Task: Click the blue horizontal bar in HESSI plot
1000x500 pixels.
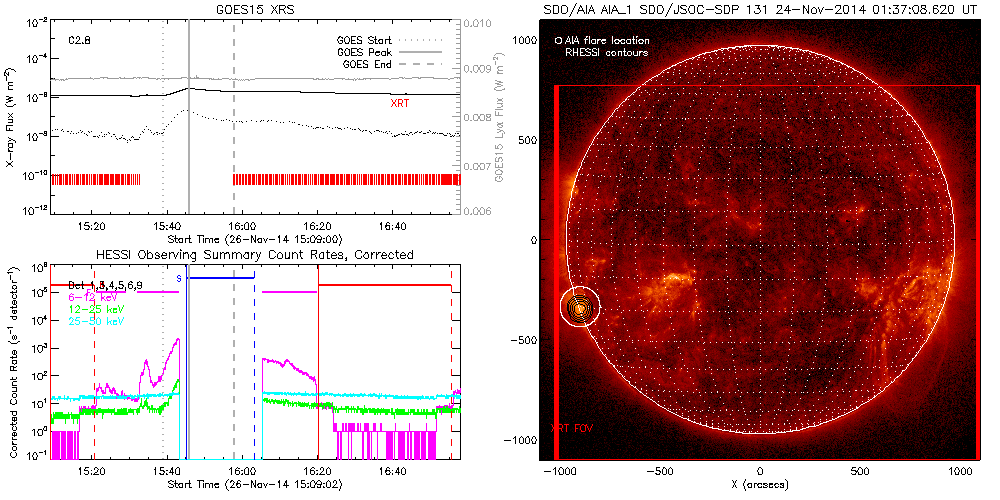Action: [x=221, y=277]
